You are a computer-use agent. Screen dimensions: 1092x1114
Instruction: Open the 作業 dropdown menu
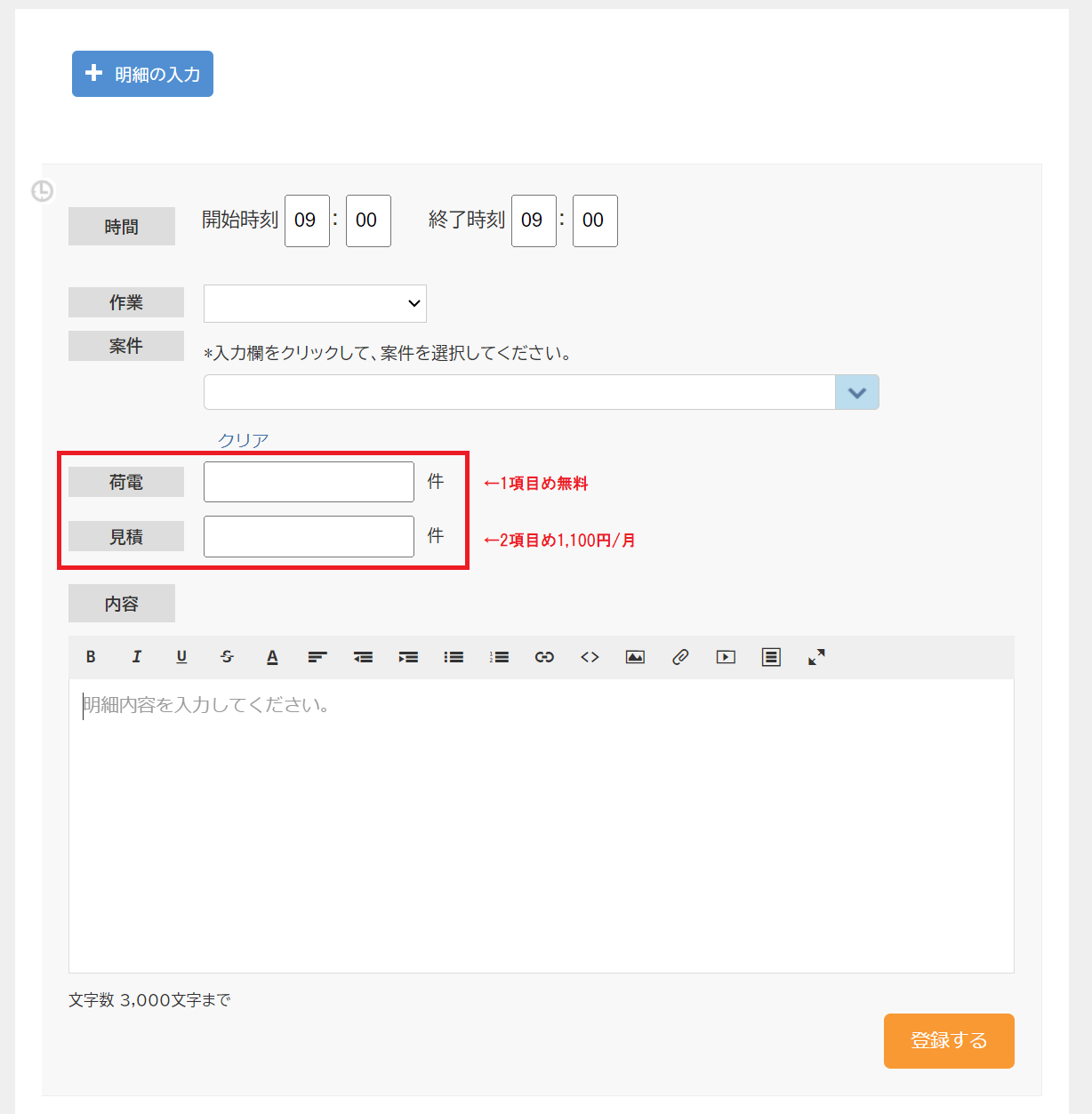pyautogui.click(x=315, y=303)
